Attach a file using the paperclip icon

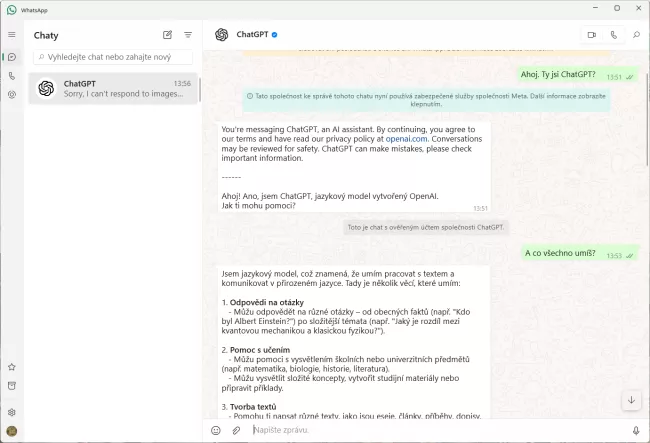[237, 430]
